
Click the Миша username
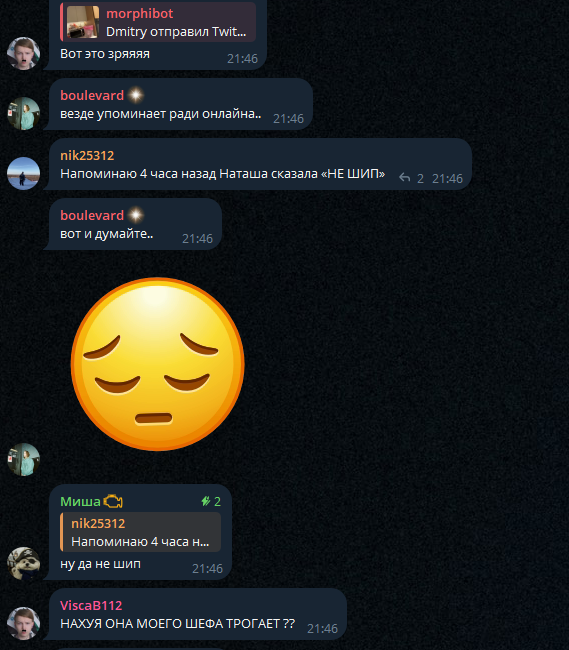click(x=80, y=502)
